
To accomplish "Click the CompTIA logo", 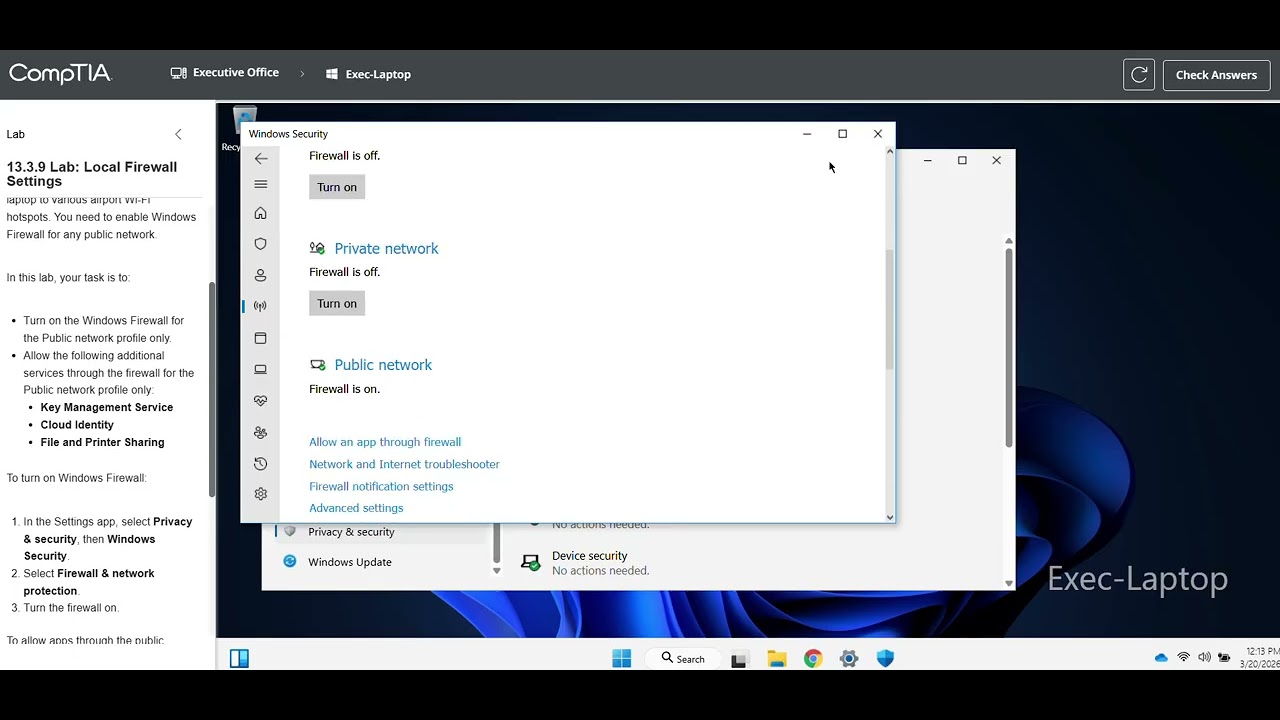I will (60, 74).
